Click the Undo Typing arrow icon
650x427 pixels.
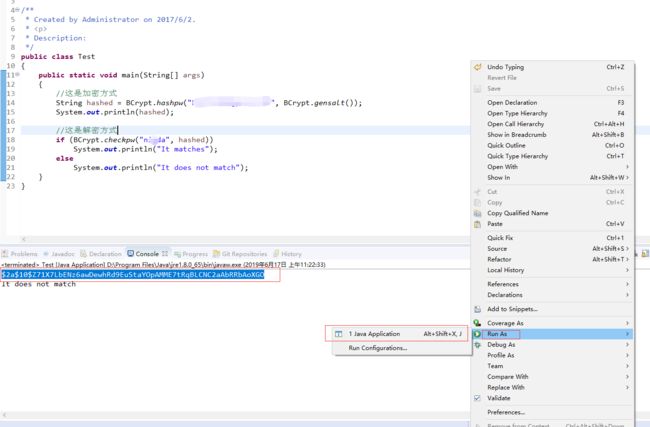click(x=478, y=67)
